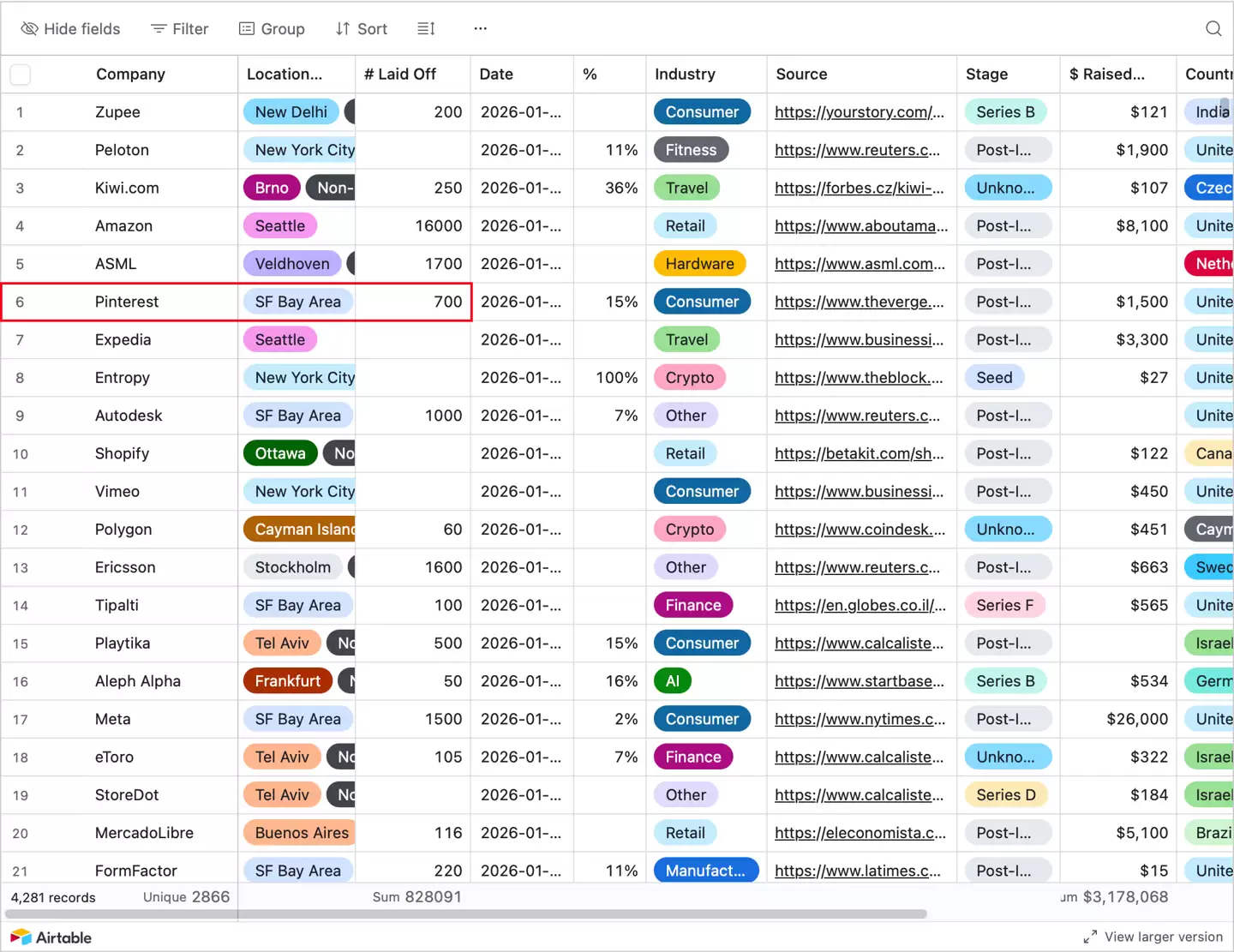Check the select-all checkbox in header

(21, 75)
